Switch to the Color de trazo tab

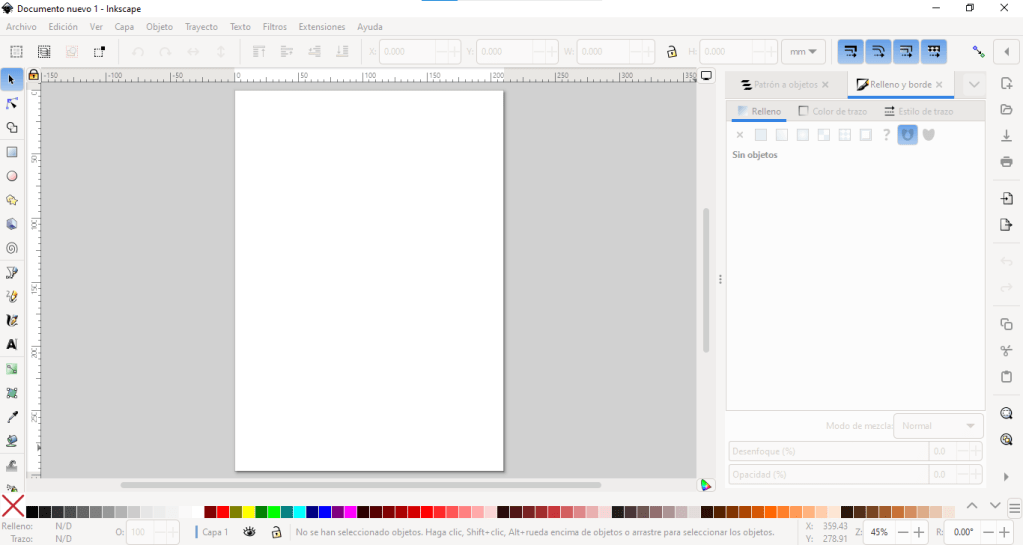(x=833, y=111)
